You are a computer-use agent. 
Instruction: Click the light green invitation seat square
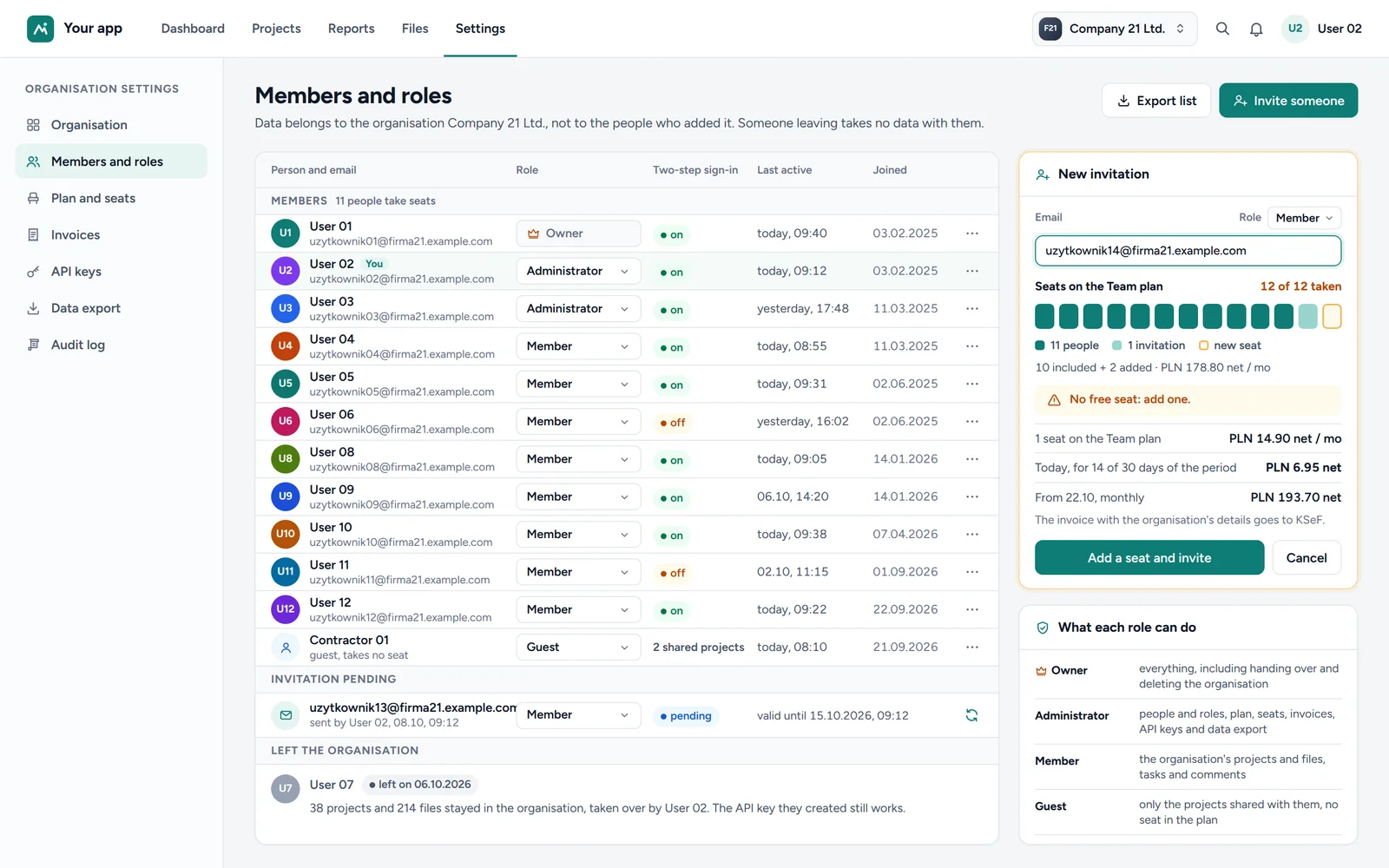point(1307,317)
